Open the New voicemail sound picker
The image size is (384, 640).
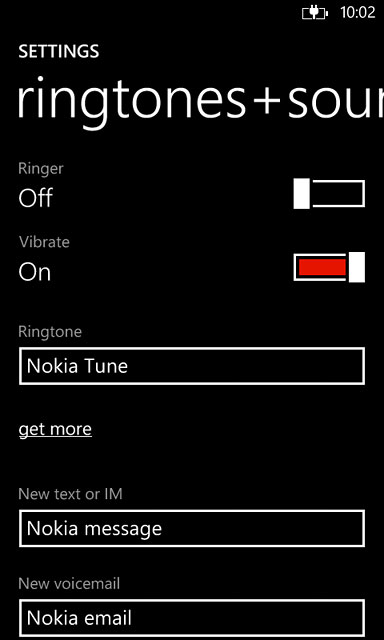coord(192,618)
